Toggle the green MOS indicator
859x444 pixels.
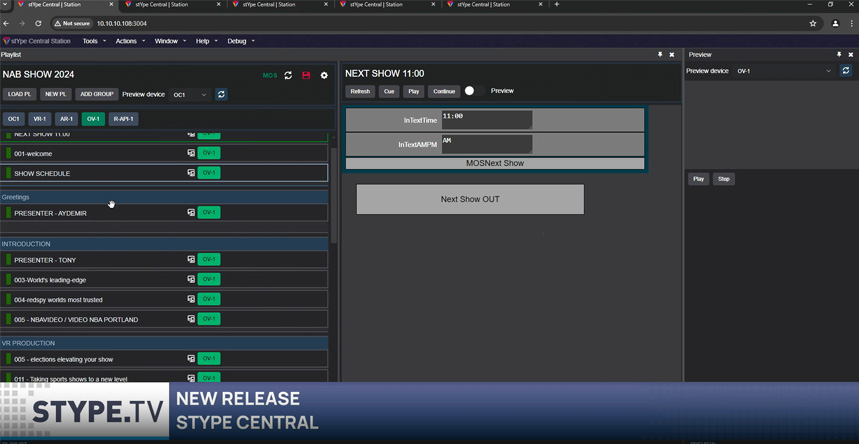tap(270, 76)
